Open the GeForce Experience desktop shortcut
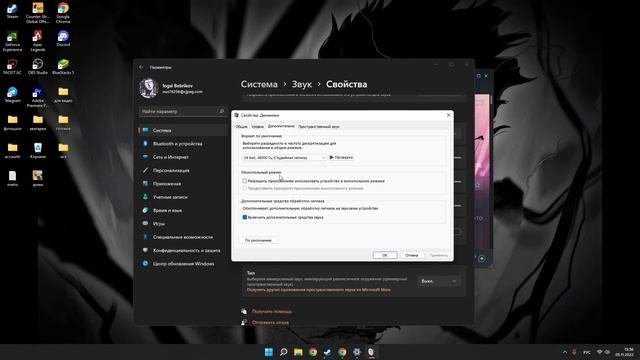 point(12,41)
